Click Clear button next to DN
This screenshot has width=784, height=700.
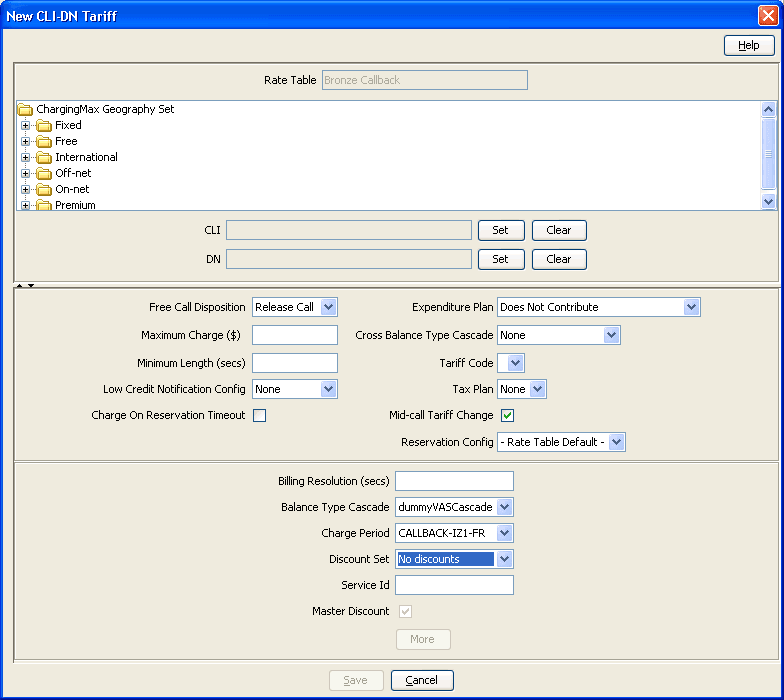pyautogui.click(x=559, y=260)
